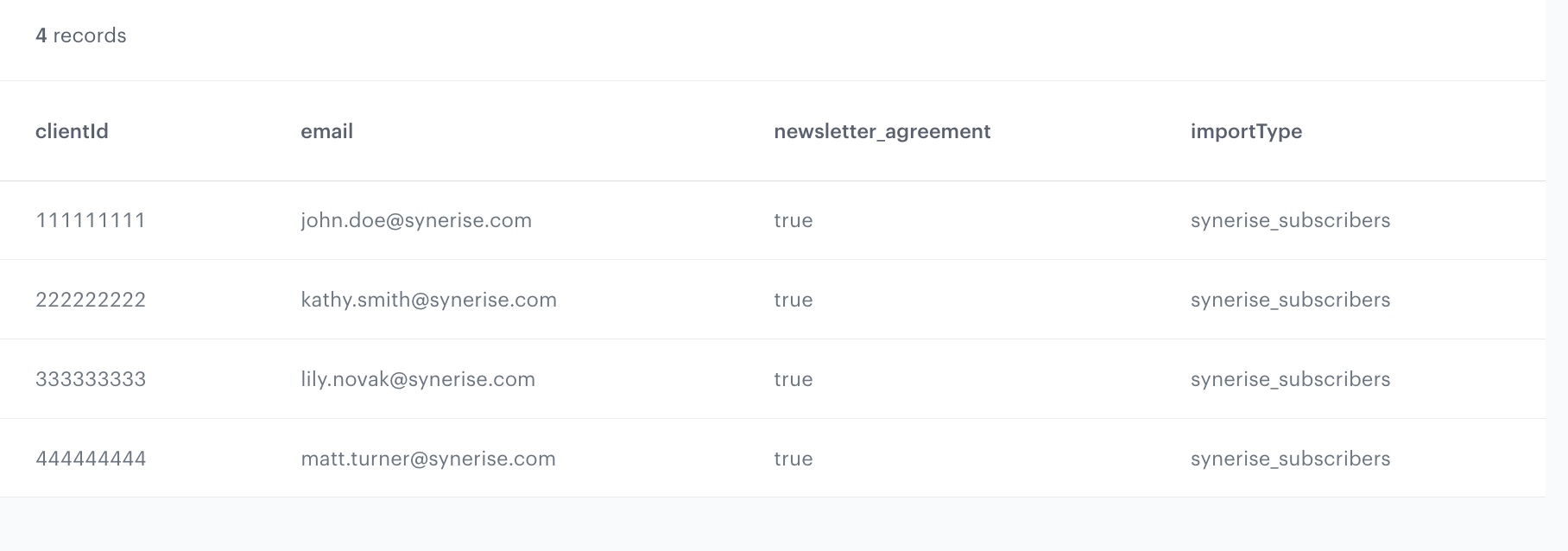
Task: Click email lily.novak@synerise.com
Action: (x=418, y=379)
